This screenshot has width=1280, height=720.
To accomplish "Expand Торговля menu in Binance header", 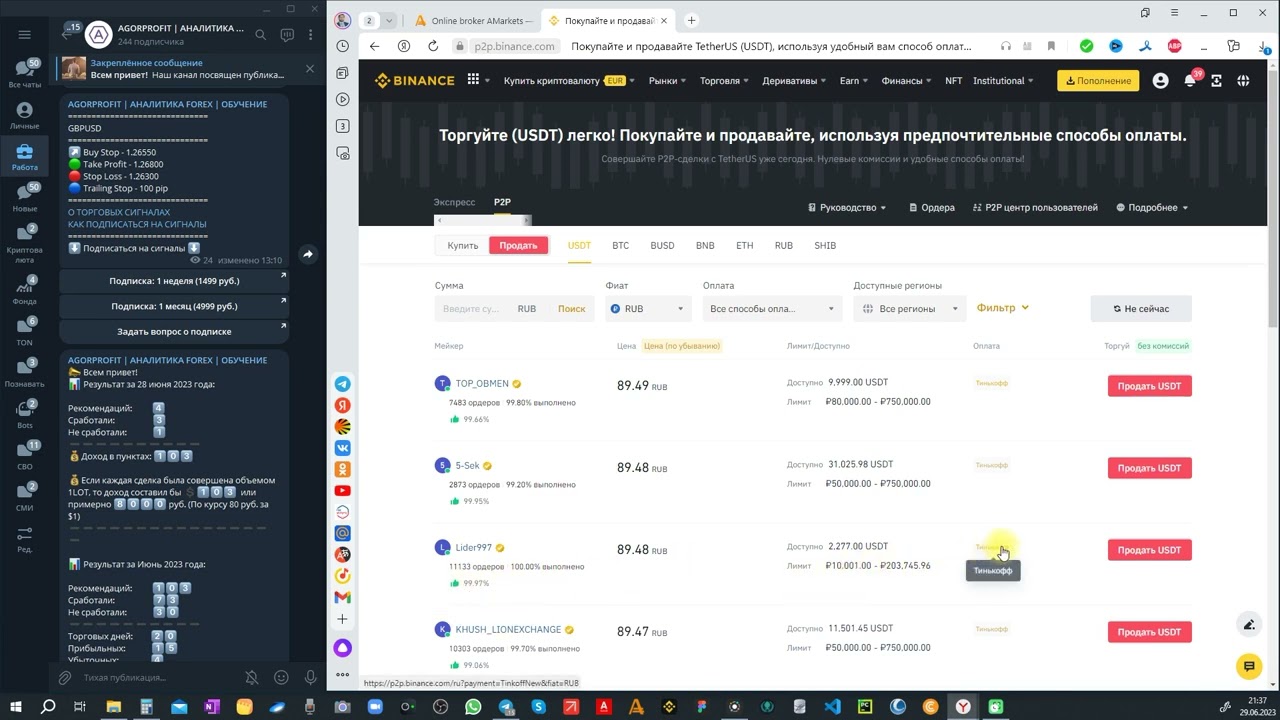I will pos(724,81).
